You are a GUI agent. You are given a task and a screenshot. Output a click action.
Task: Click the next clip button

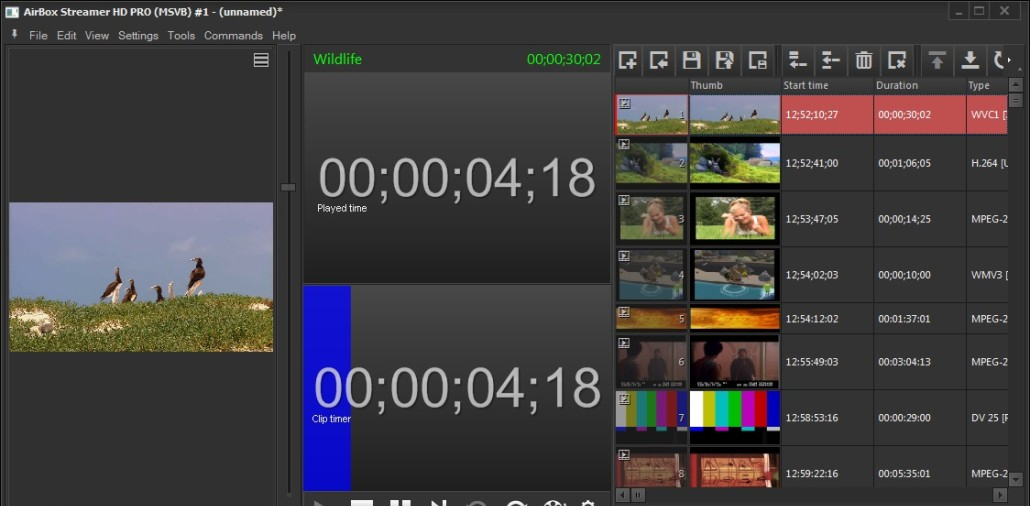pos(438,503)
